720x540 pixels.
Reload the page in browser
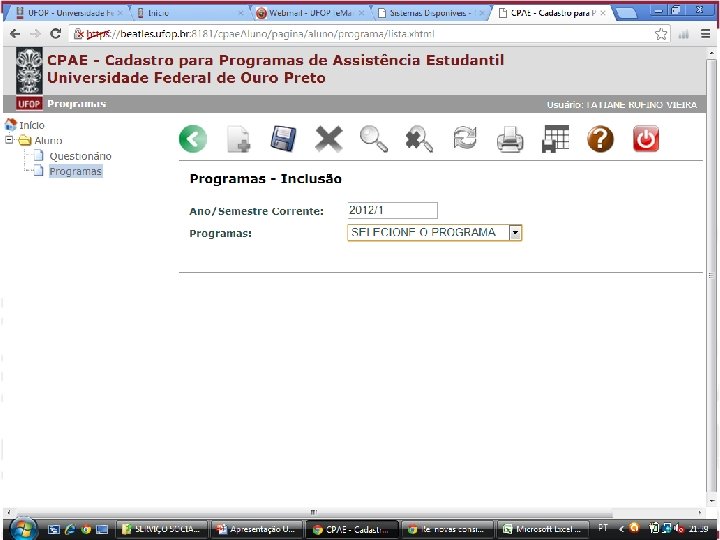tap(56, 34)
